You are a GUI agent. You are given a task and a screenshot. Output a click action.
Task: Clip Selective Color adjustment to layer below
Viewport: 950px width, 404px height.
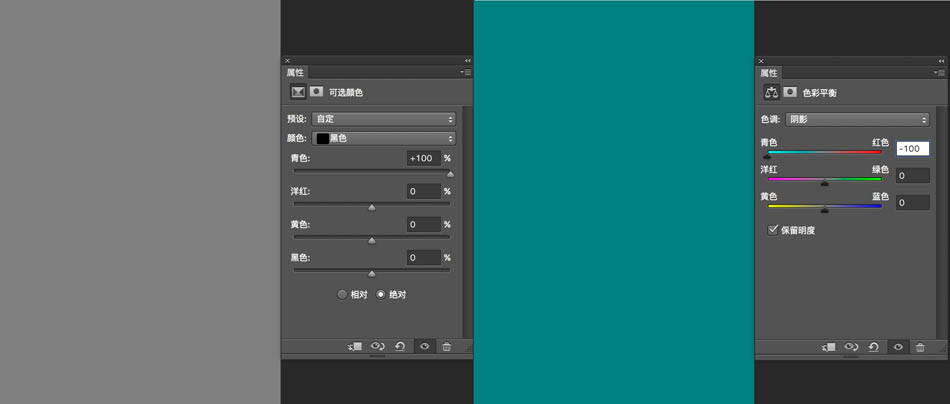(x=354, y=346)
